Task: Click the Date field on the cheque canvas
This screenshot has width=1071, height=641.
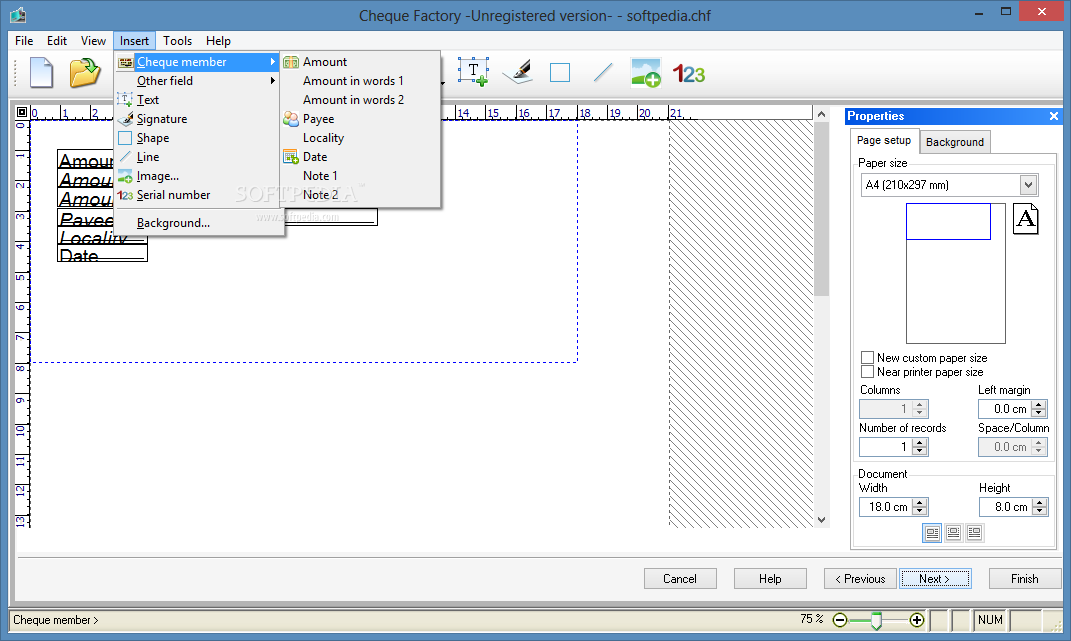Action: (x=102, y=254)
